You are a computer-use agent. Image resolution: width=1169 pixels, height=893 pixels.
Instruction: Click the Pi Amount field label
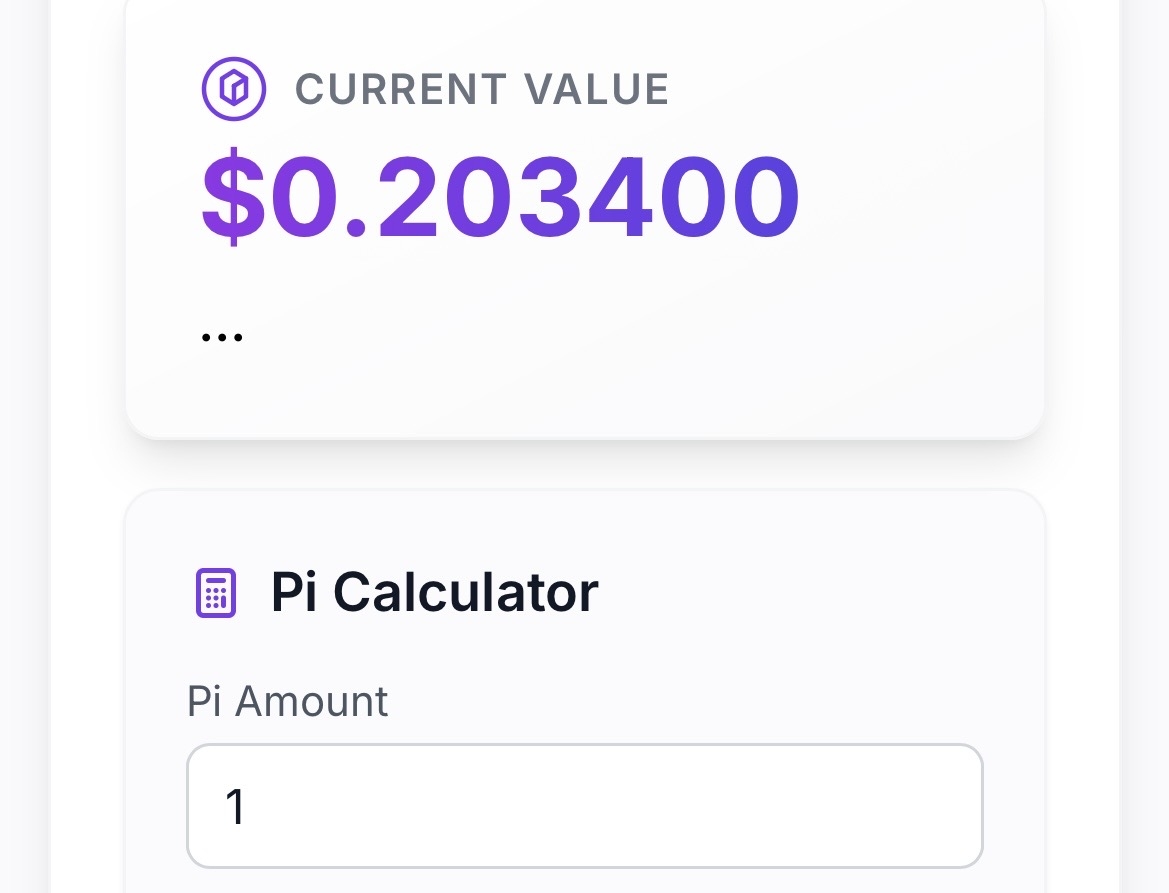(287, 702)
